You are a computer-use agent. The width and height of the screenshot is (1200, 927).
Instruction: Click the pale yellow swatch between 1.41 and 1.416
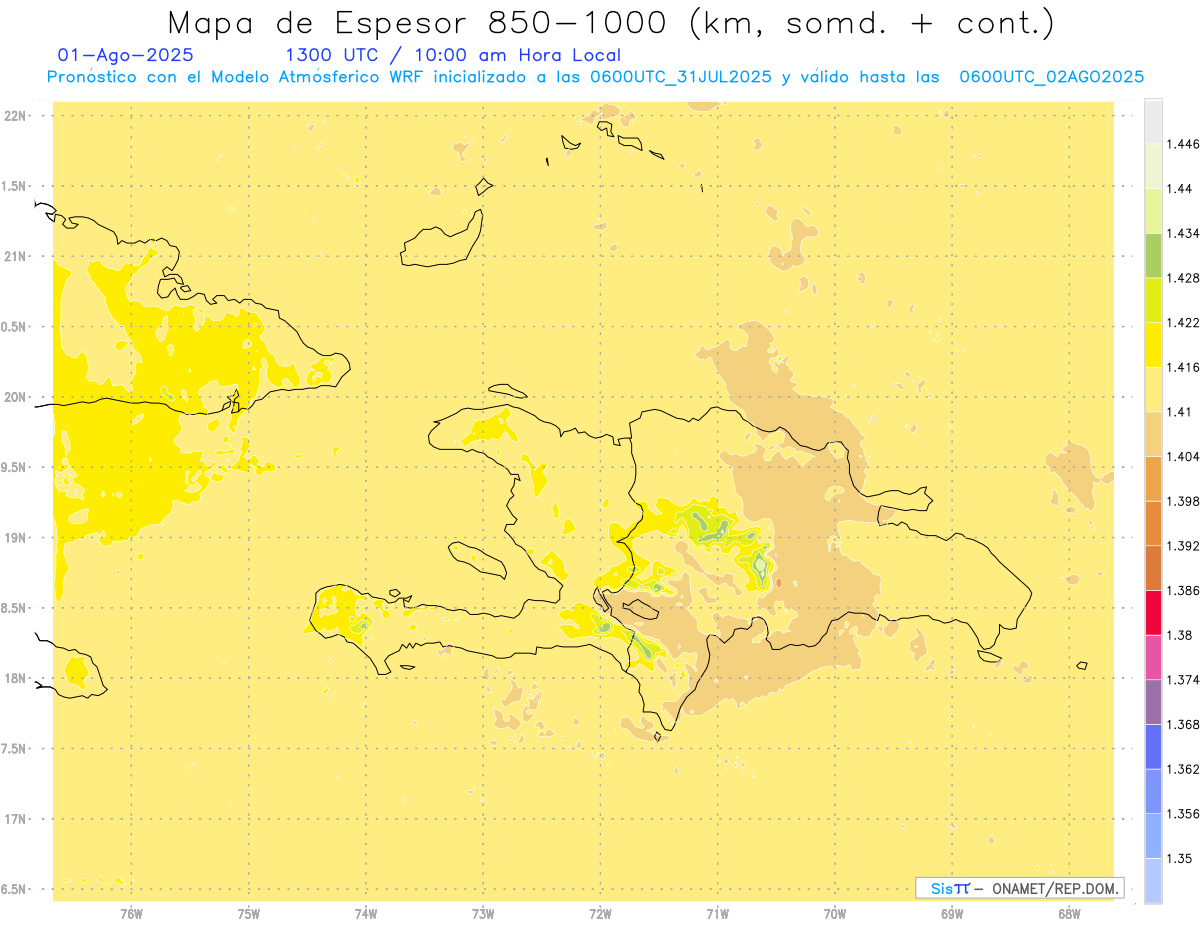coord(1153,389)
